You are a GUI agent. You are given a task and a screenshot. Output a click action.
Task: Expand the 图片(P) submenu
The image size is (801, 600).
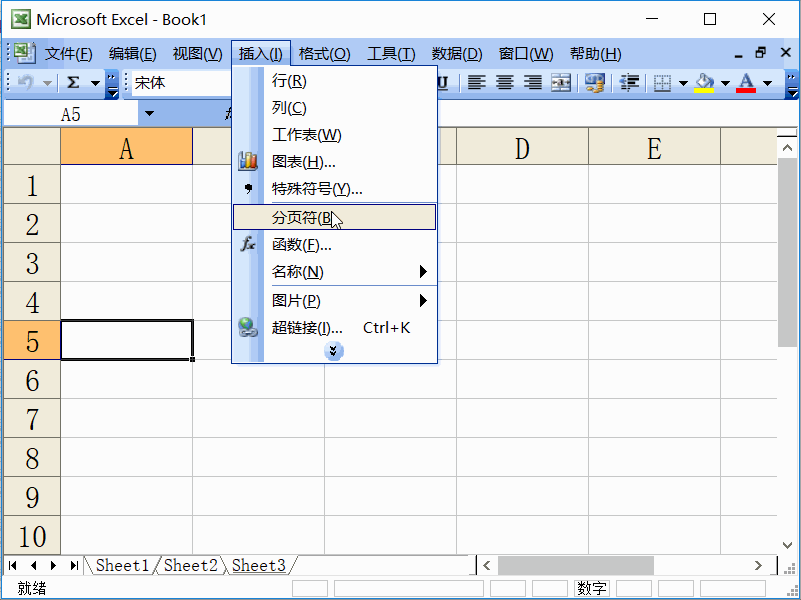(x=335, y=301)
